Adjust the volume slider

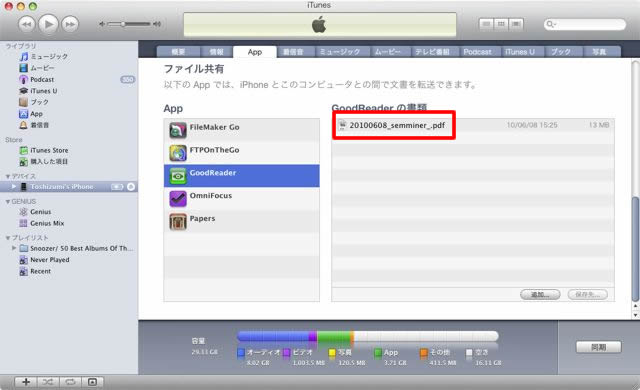[x=129, y=24]
